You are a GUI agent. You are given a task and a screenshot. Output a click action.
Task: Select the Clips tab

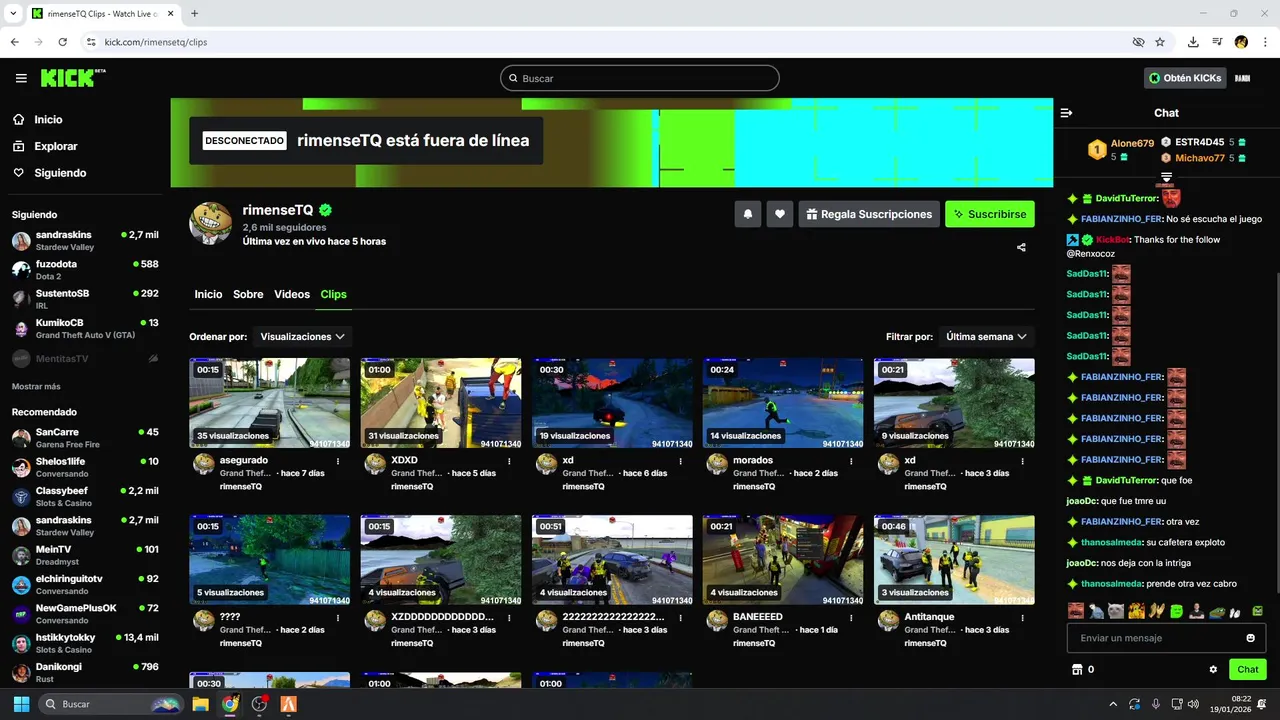click(333, 294)
